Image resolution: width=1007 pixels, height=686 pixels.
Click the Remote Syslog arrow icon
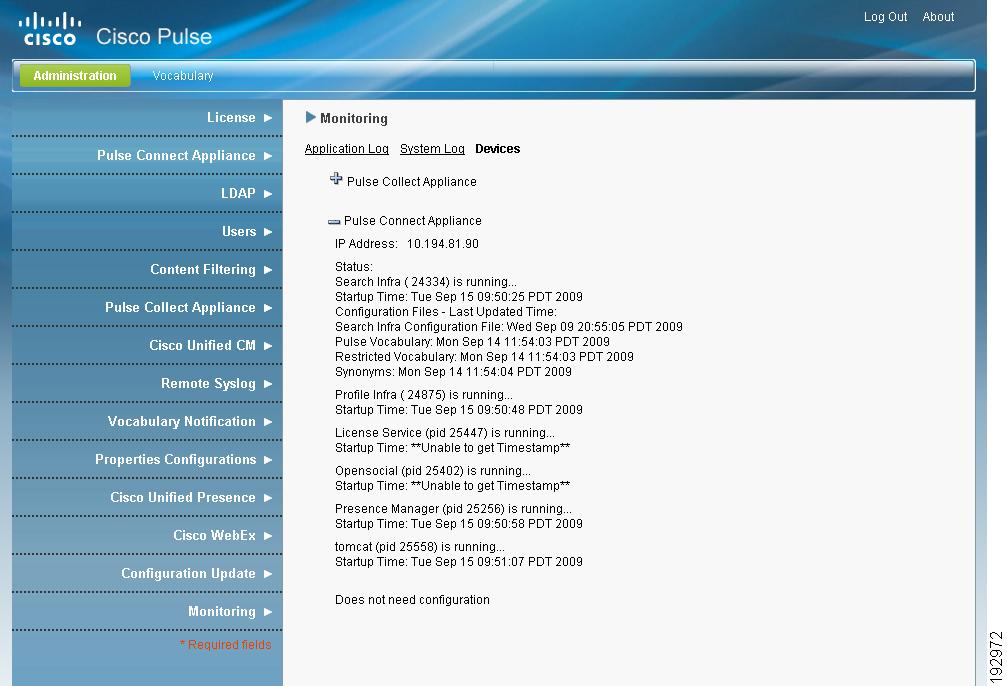pyautogui.click(x=268, y=383)
